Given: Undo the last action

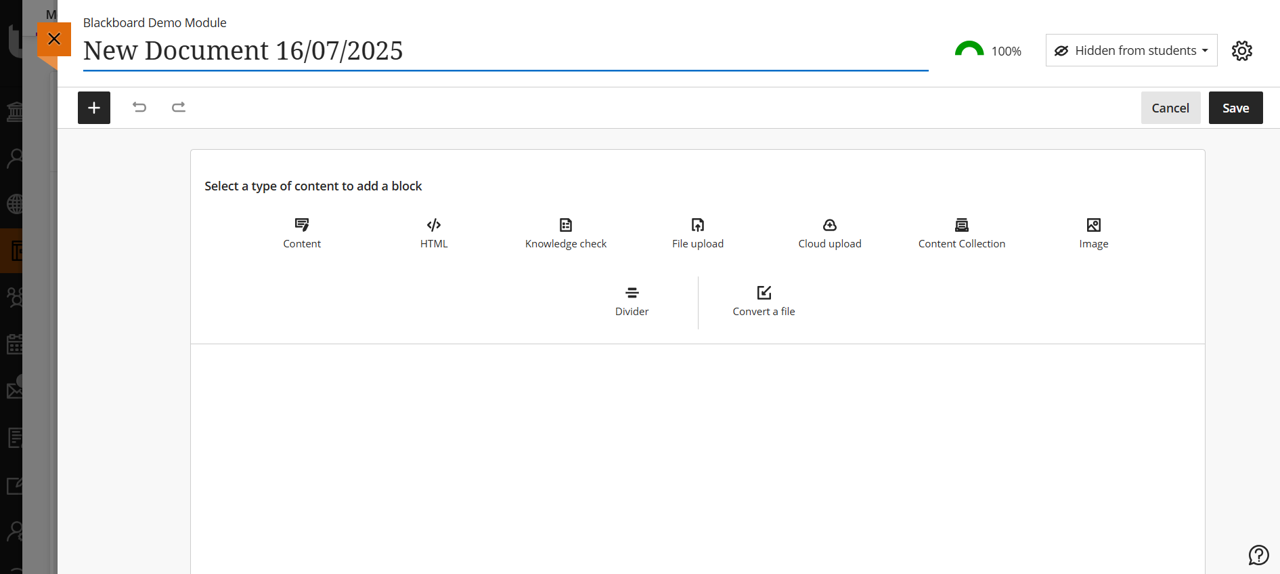Looking at the screenshot, I should pyautogui.click(x=139, y=107).
